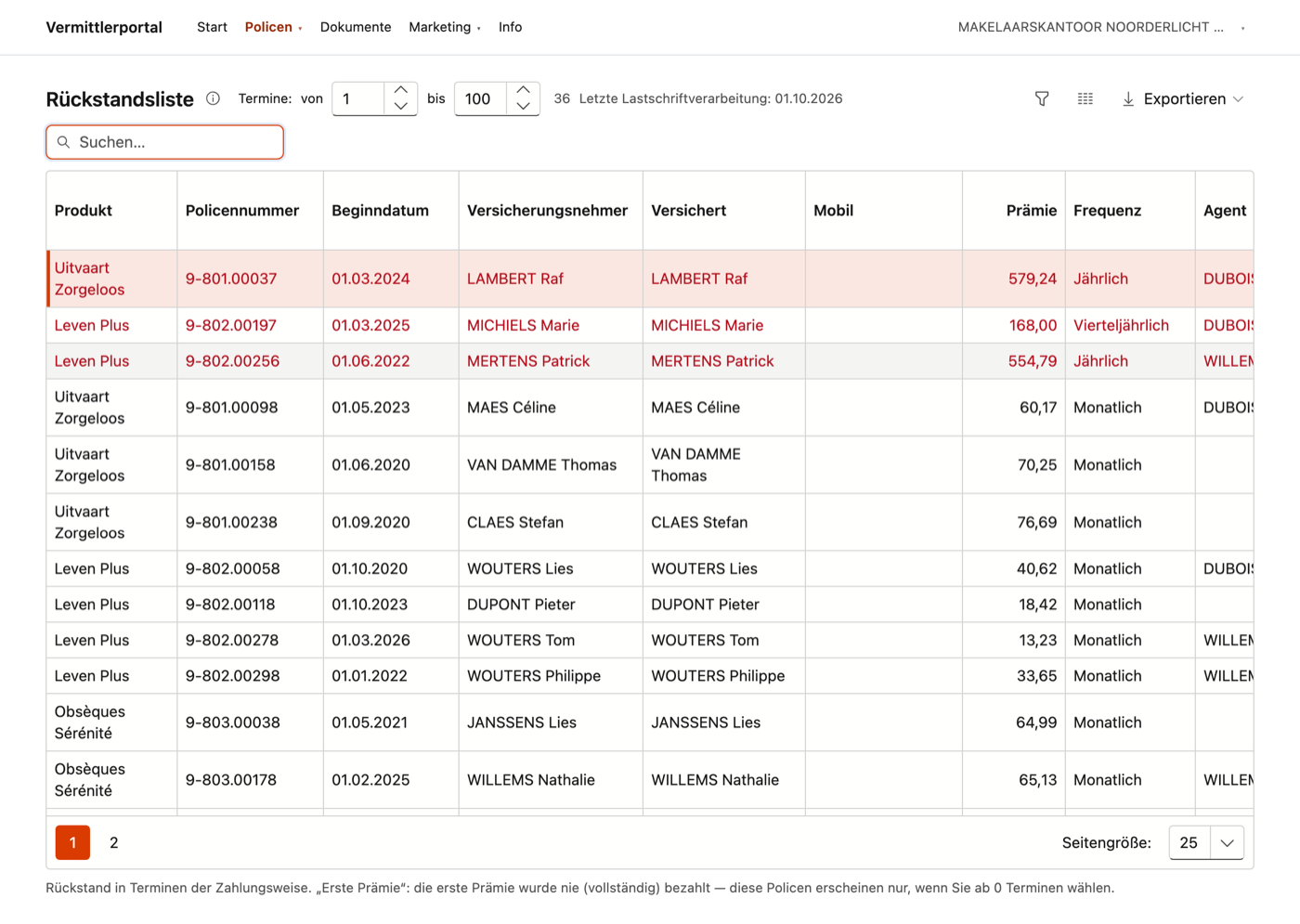Go to the Start menu item
This screenshot has height=924, width=1300.
click(x=212, y=27)
